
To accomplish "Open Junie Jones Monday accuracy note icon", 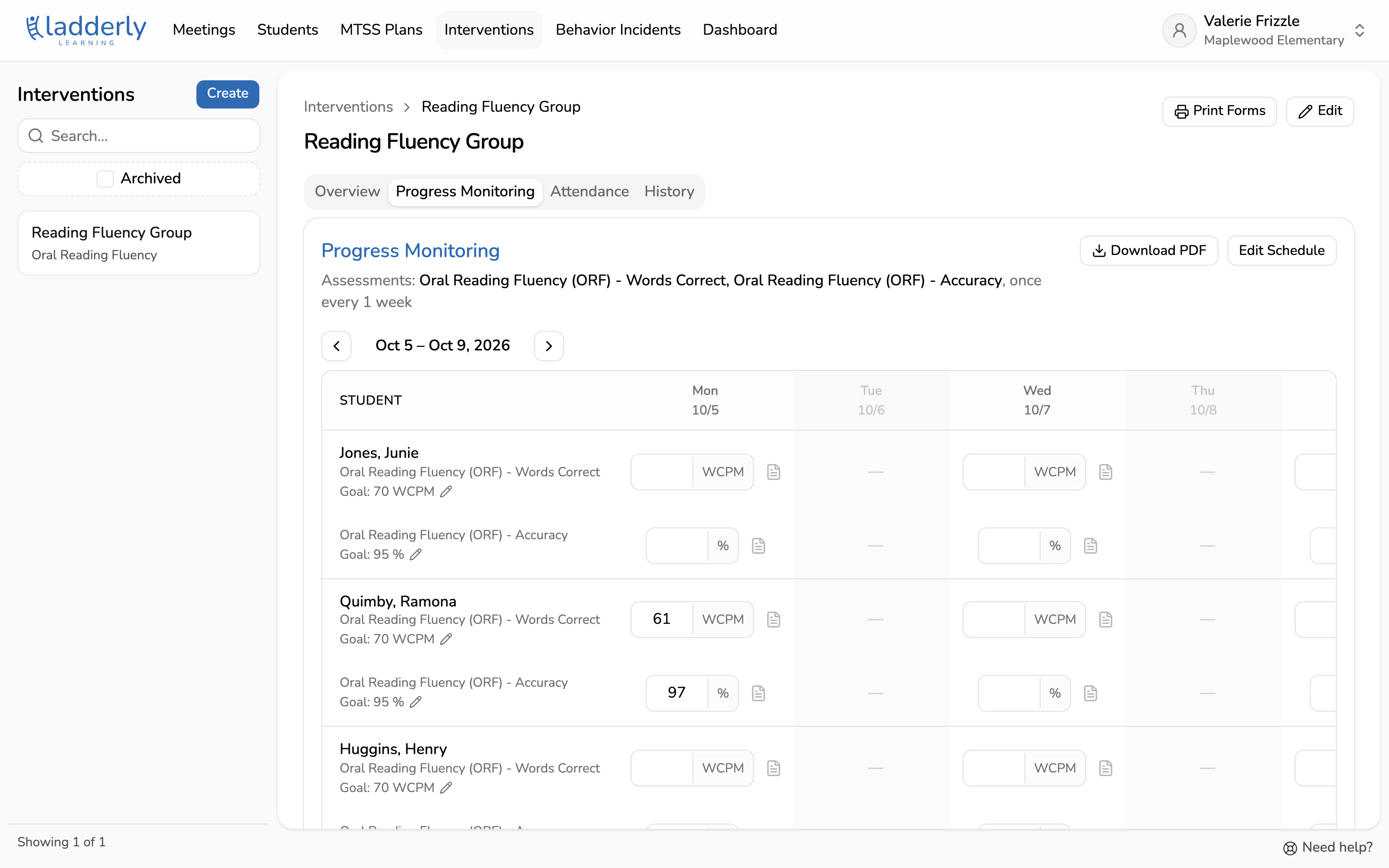I will (x=758, y=545).
